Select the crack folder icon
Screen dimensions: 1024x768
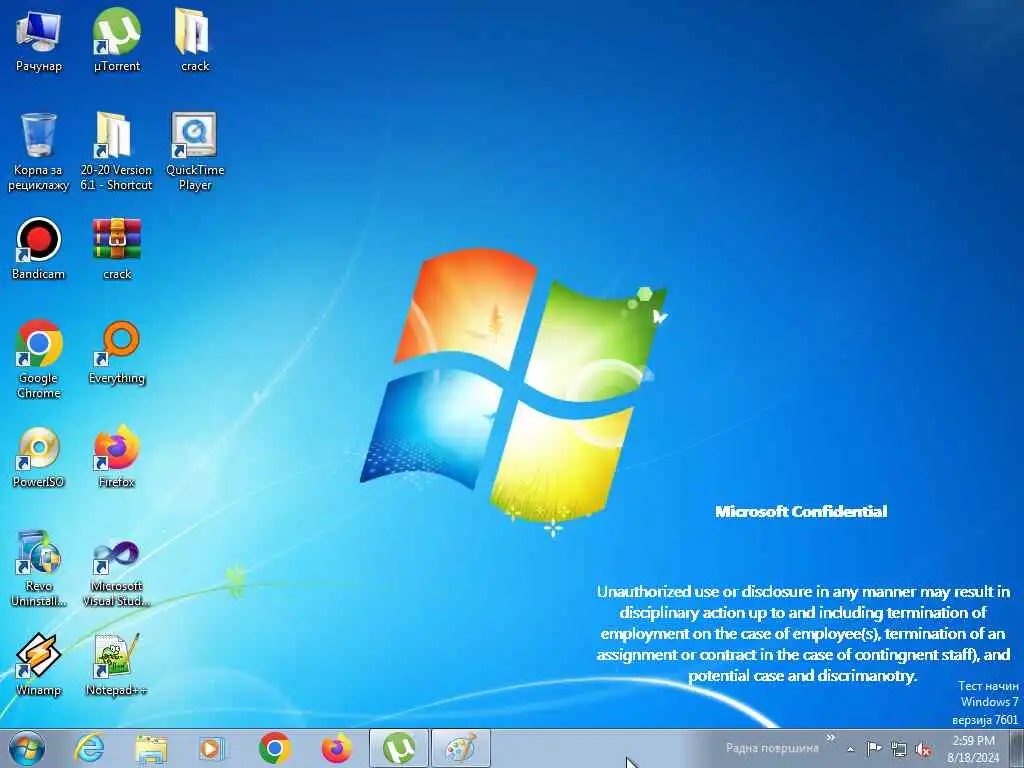point(195,40)
